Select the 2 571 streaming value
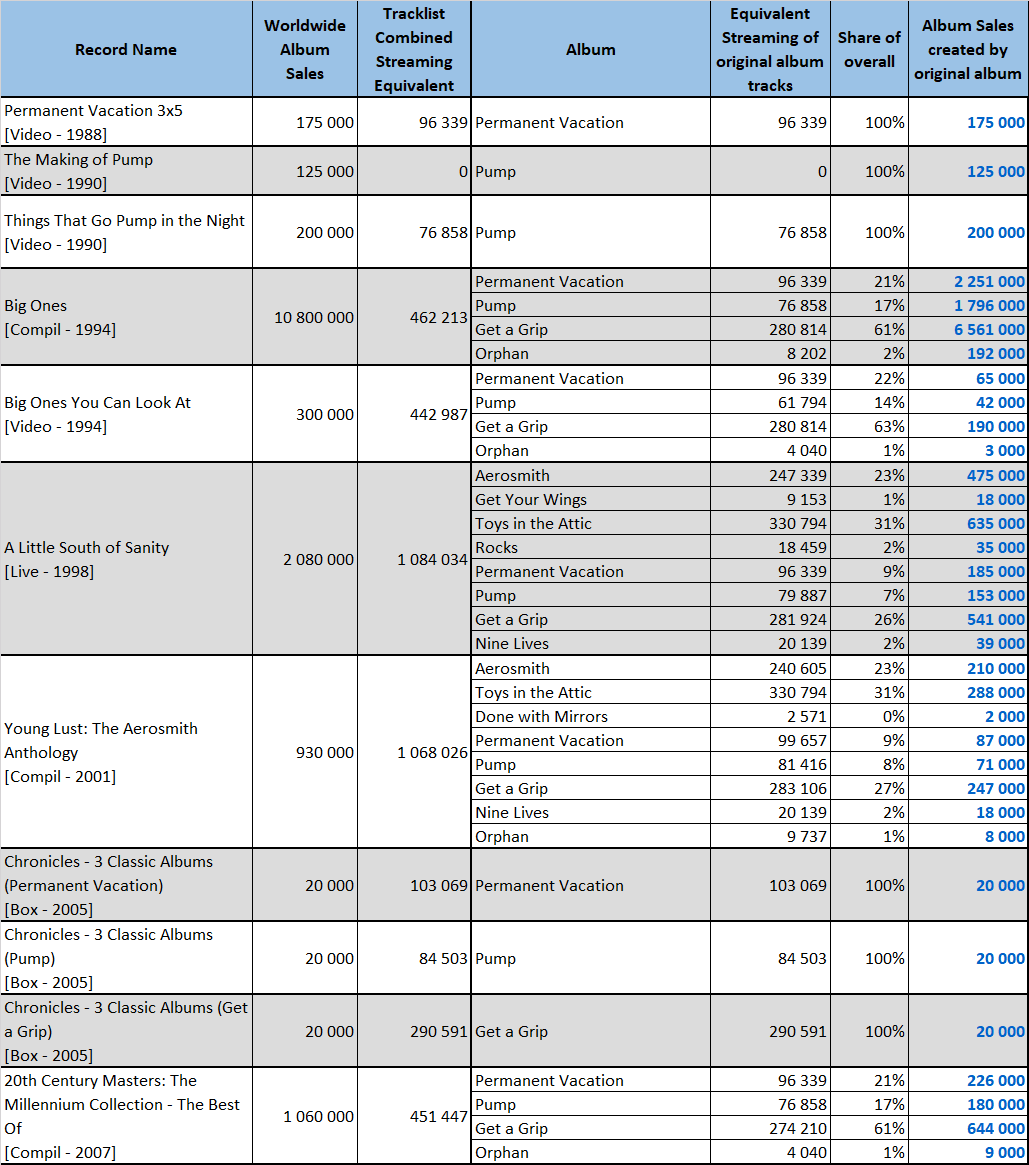This screenshot has height=1165, width=1029. tap(808, 716)
